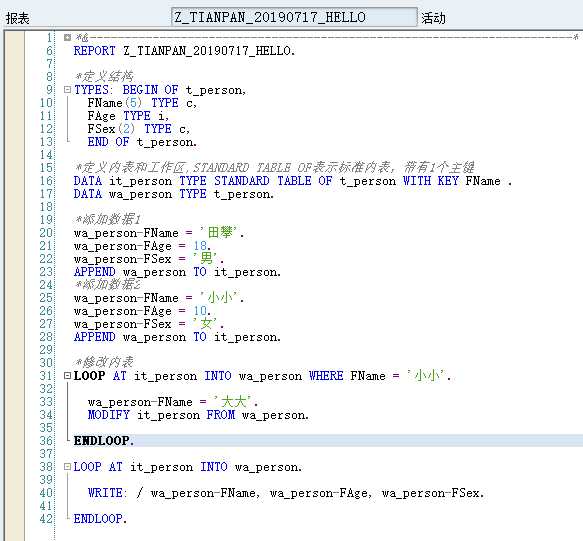This screenshot has width=583, height=541.
Task: Click 'MODIFY it_person FROM wa_person.' line
Action: pyautogui.click(x=198, y=415)
